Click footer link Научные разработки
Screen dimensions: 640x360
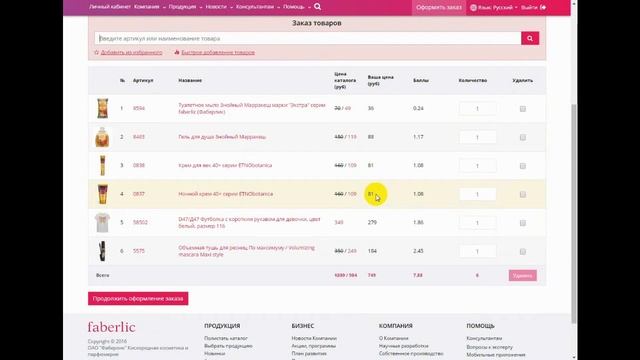tap(404, 346)
